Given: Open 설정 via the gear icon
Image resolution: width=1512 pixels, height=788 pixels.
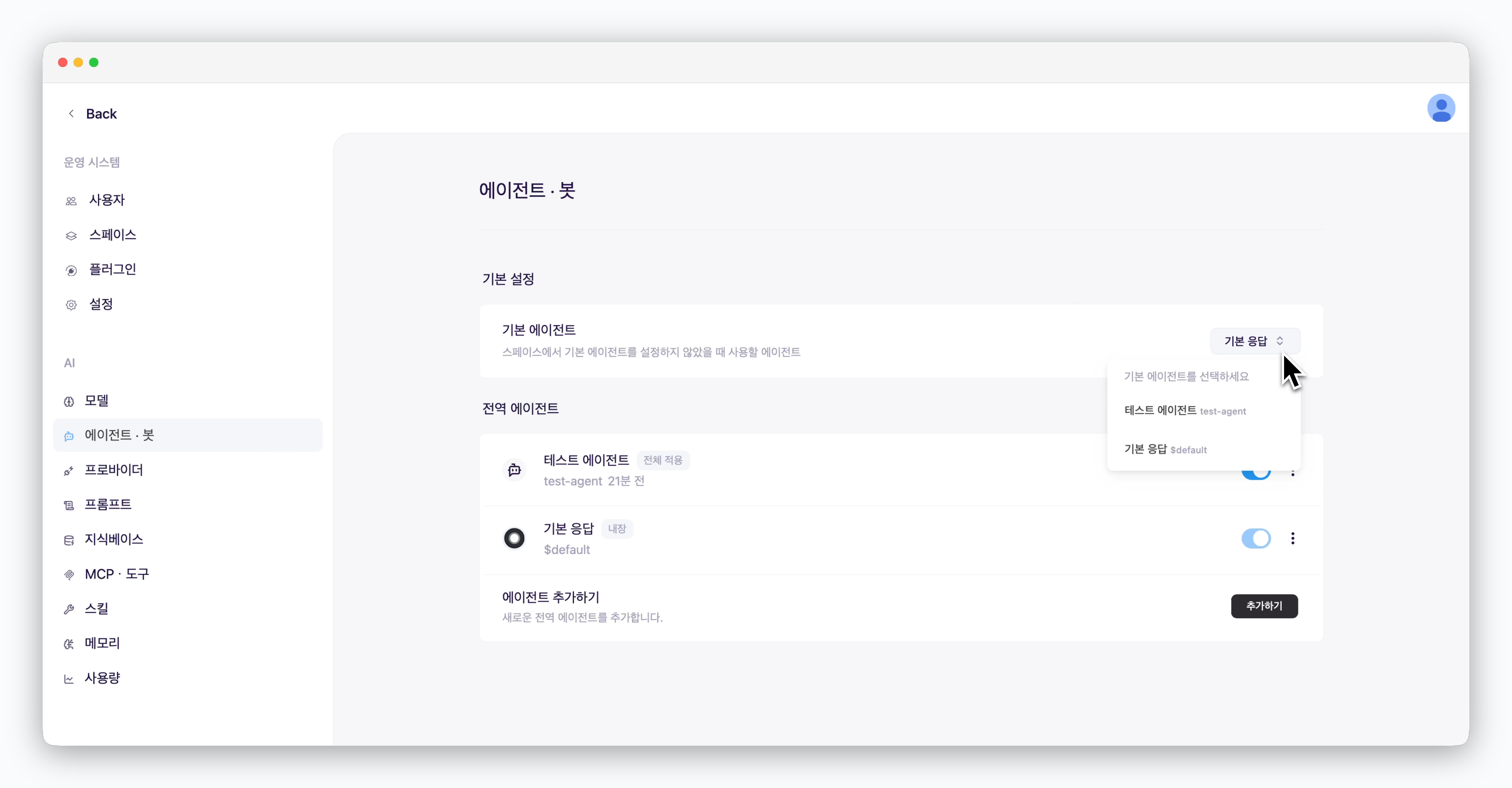Looking at the screenshot, I should click(71, 305).
